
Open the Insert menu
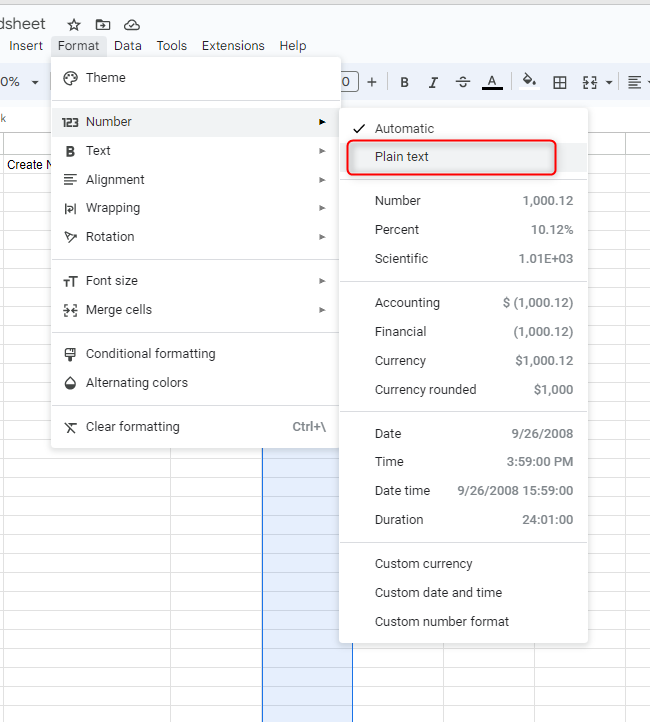click(26, 46)
